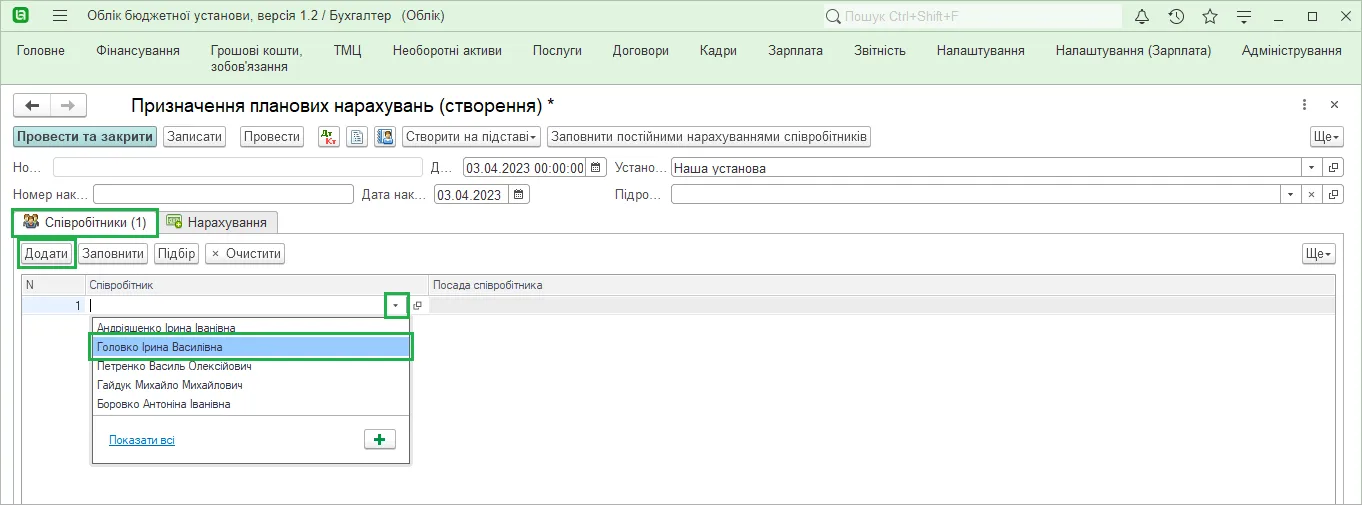Click the Провести button
The width and height of the screenshot is (1362, 505).
tap(272, 137)
